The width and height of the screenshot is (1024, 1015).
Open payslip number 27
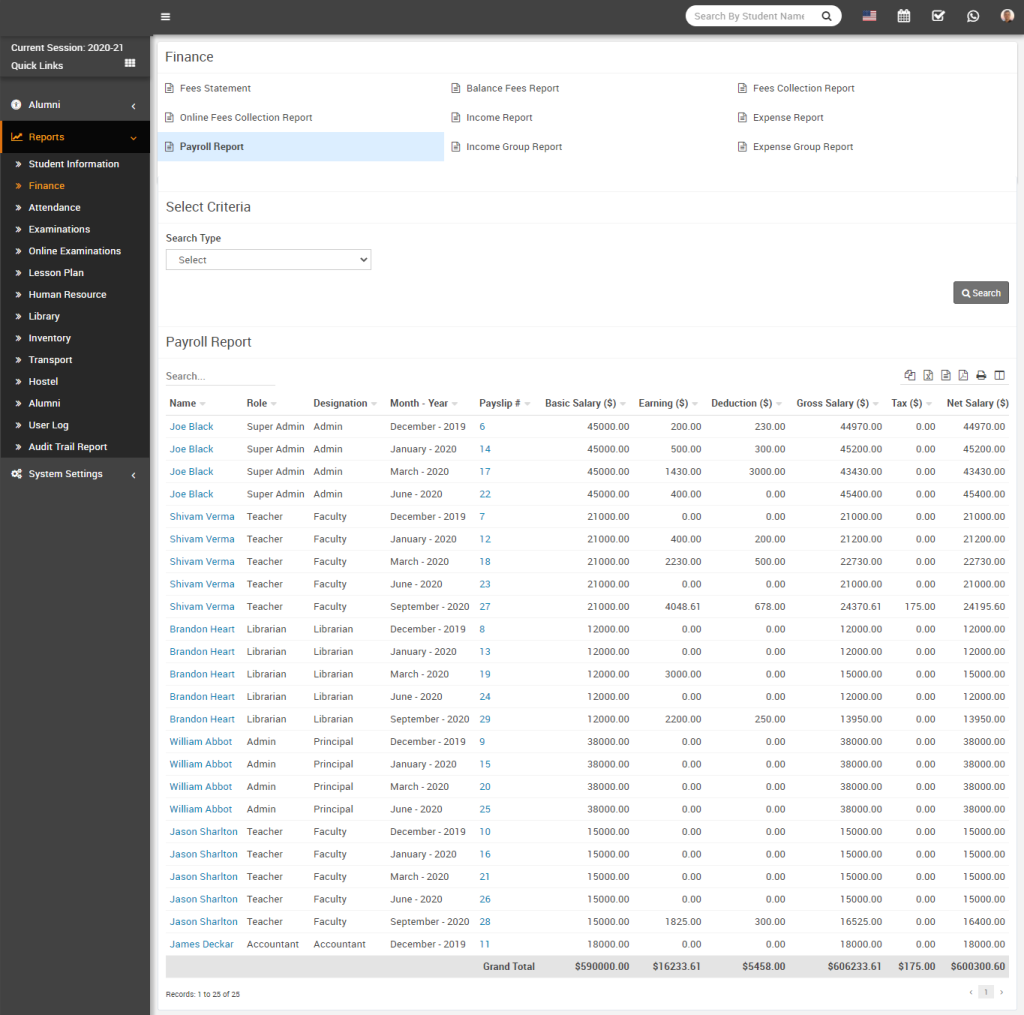pos(485,607)
